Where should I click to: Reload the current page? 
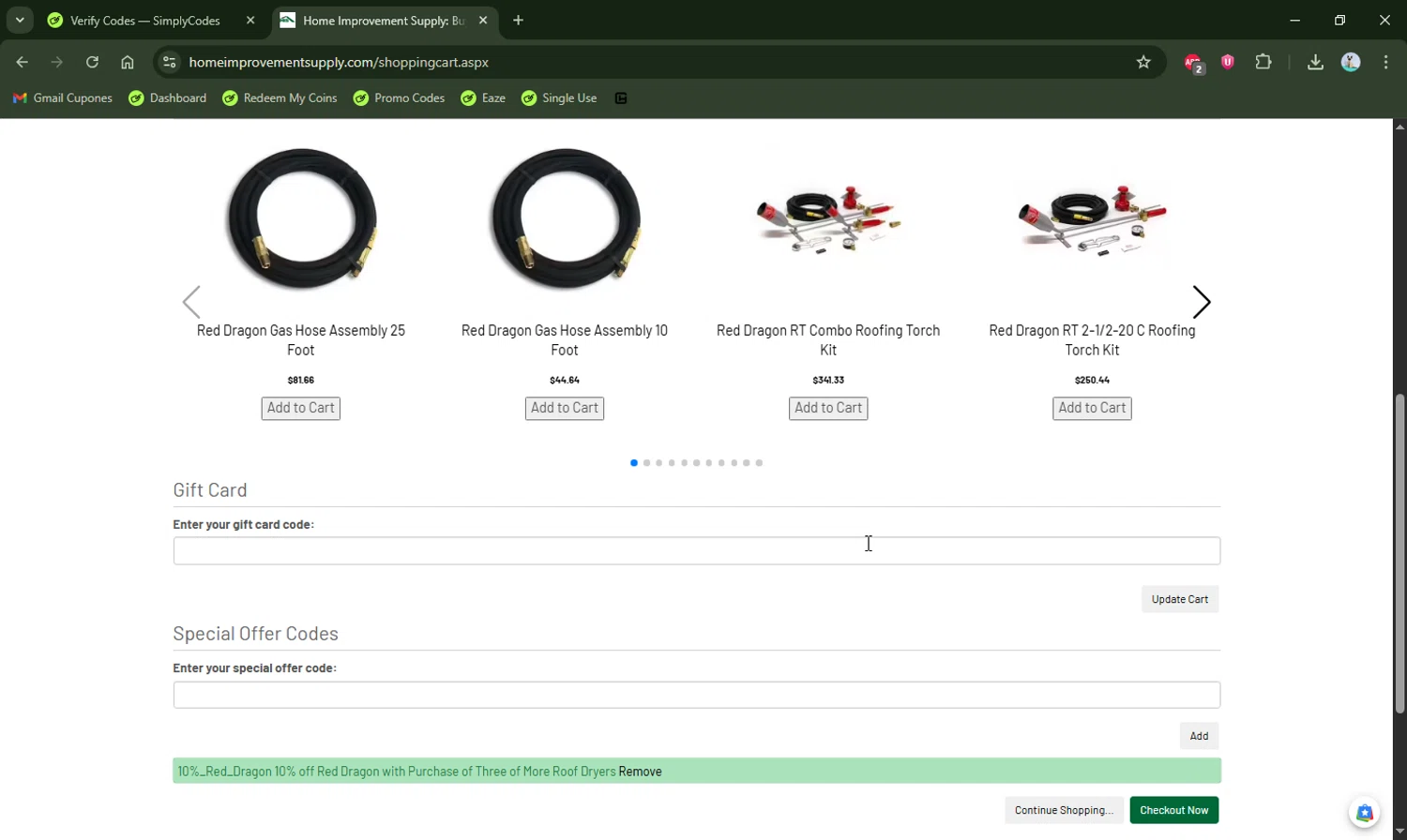(x=92, y=62)
